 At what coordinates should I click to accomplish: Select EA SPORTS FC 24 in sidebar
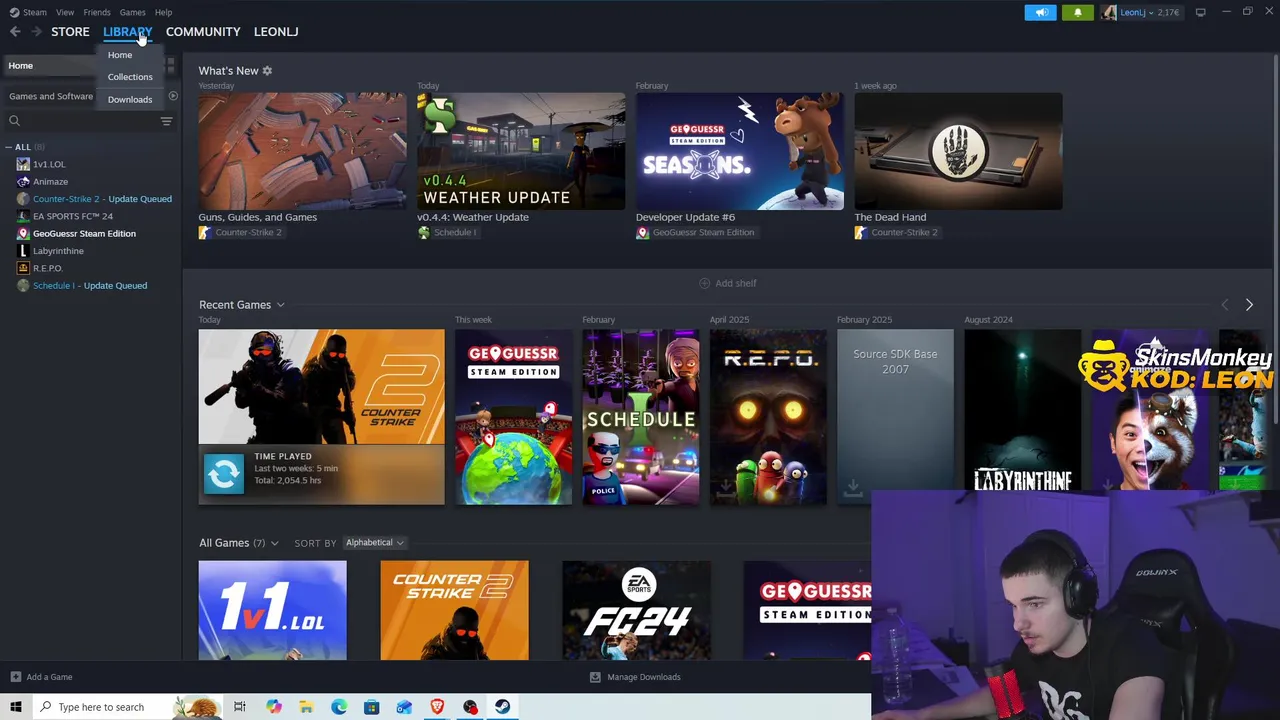pos(73,216)
